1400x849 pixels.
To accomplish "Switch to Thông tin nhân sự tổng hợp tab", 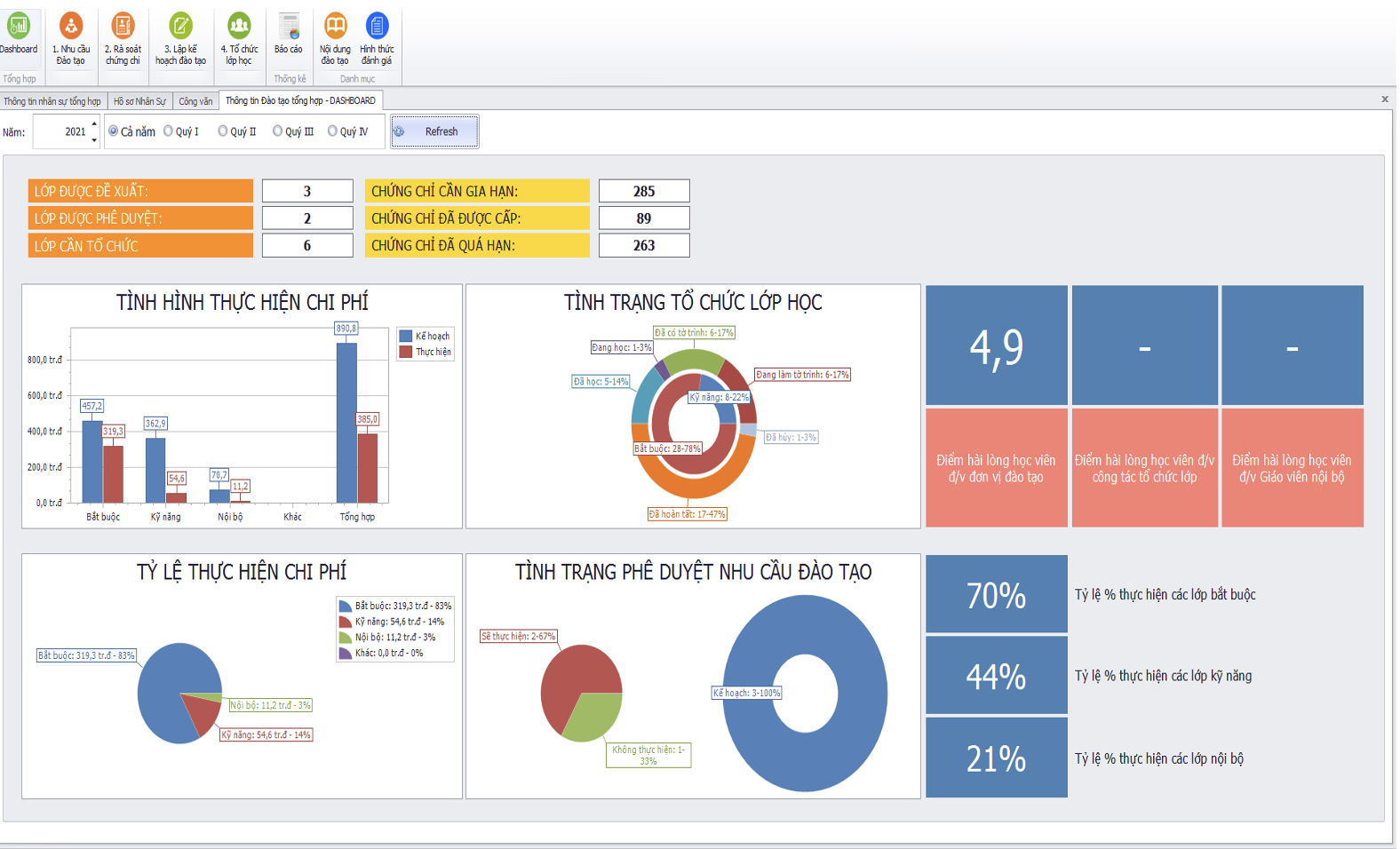I will tap(52, 101).
